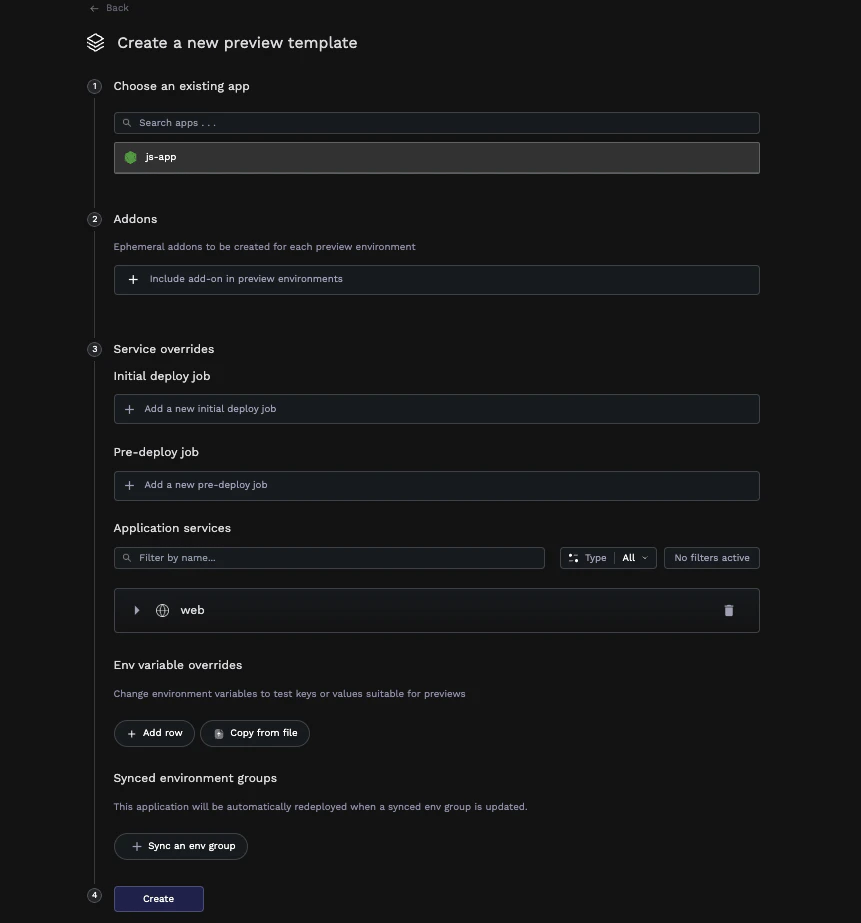Click the Create button
The width and height of the screenshot is (861, 923).
pyautogui.click(x=158, y=898)
